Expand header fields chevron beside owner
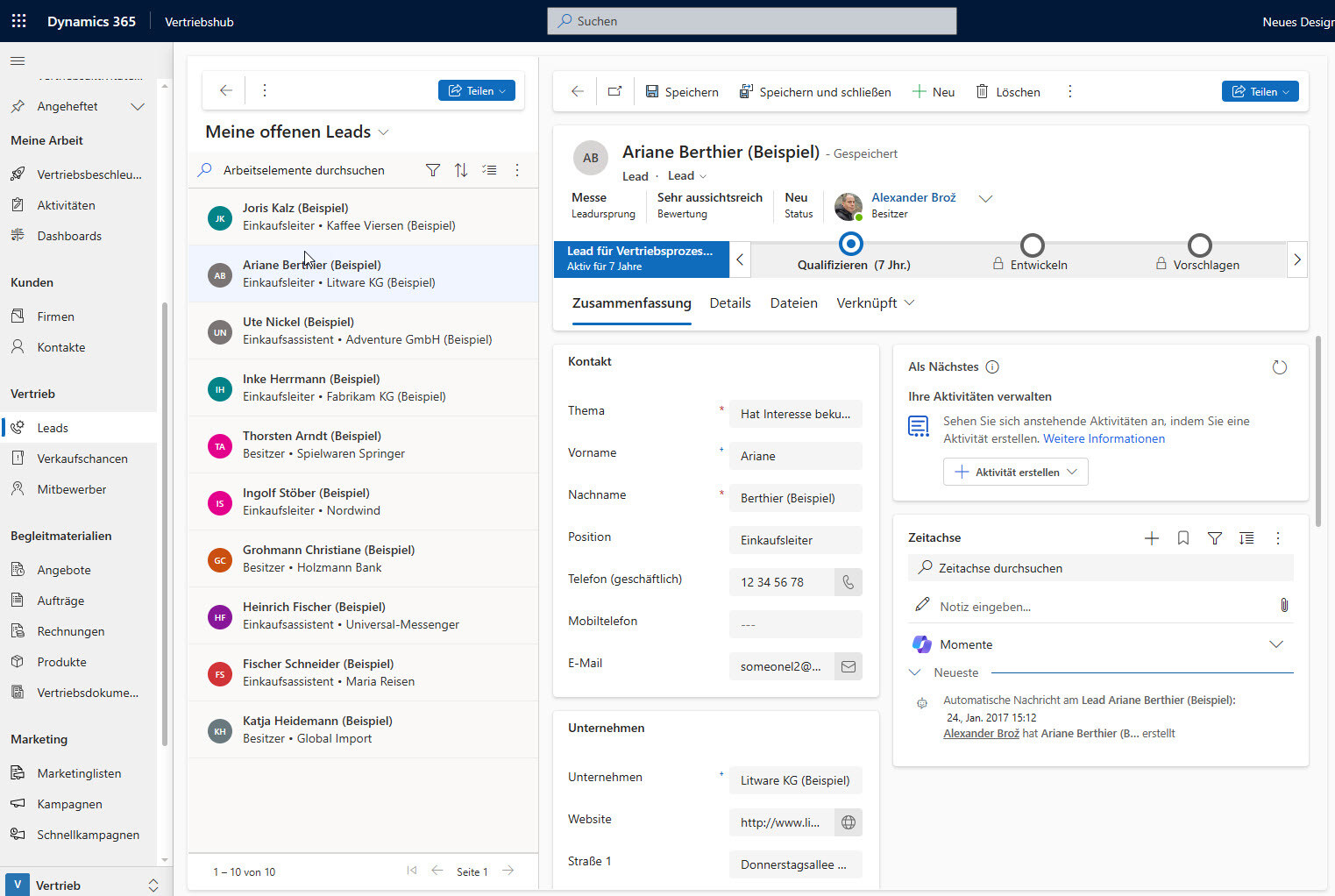1335x896 pixels. (985, 198)
